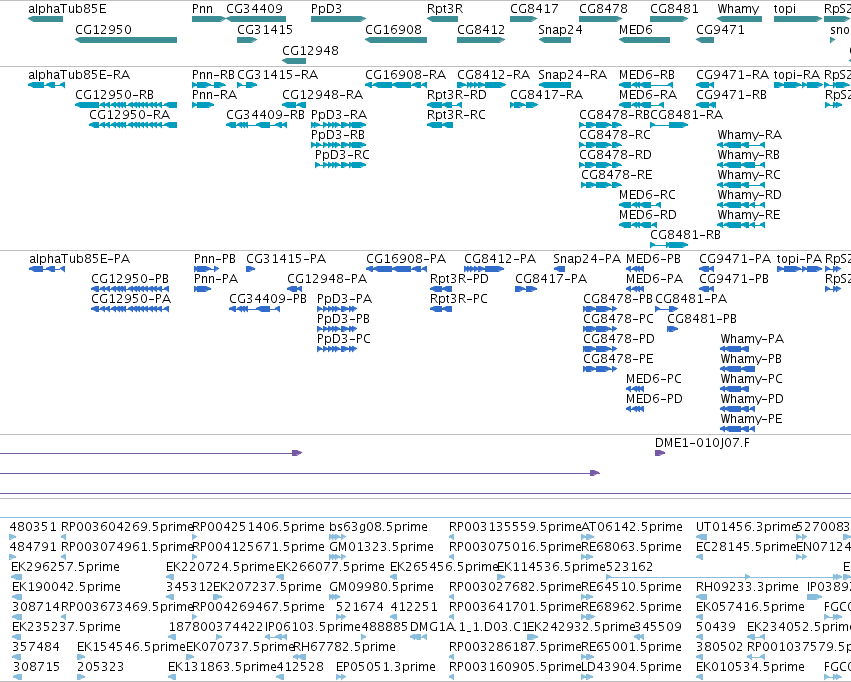Viewport: 851px width, 682px height.
Task: Click EST UT01456.3prime
Action: 746,527
